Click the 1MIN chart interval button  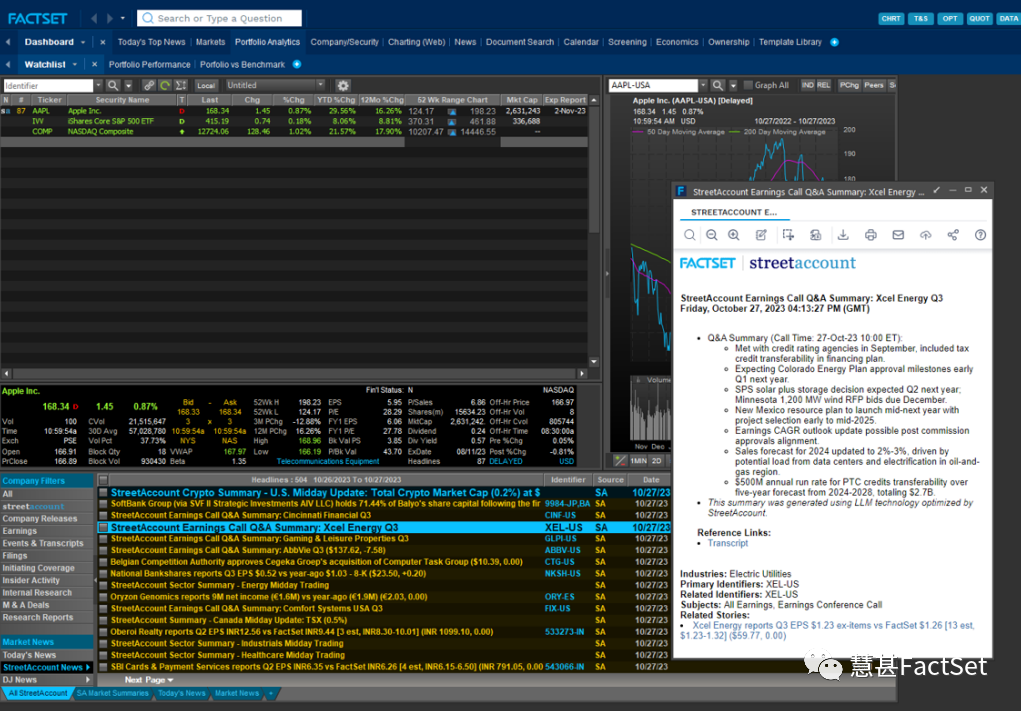click(639, 460)
